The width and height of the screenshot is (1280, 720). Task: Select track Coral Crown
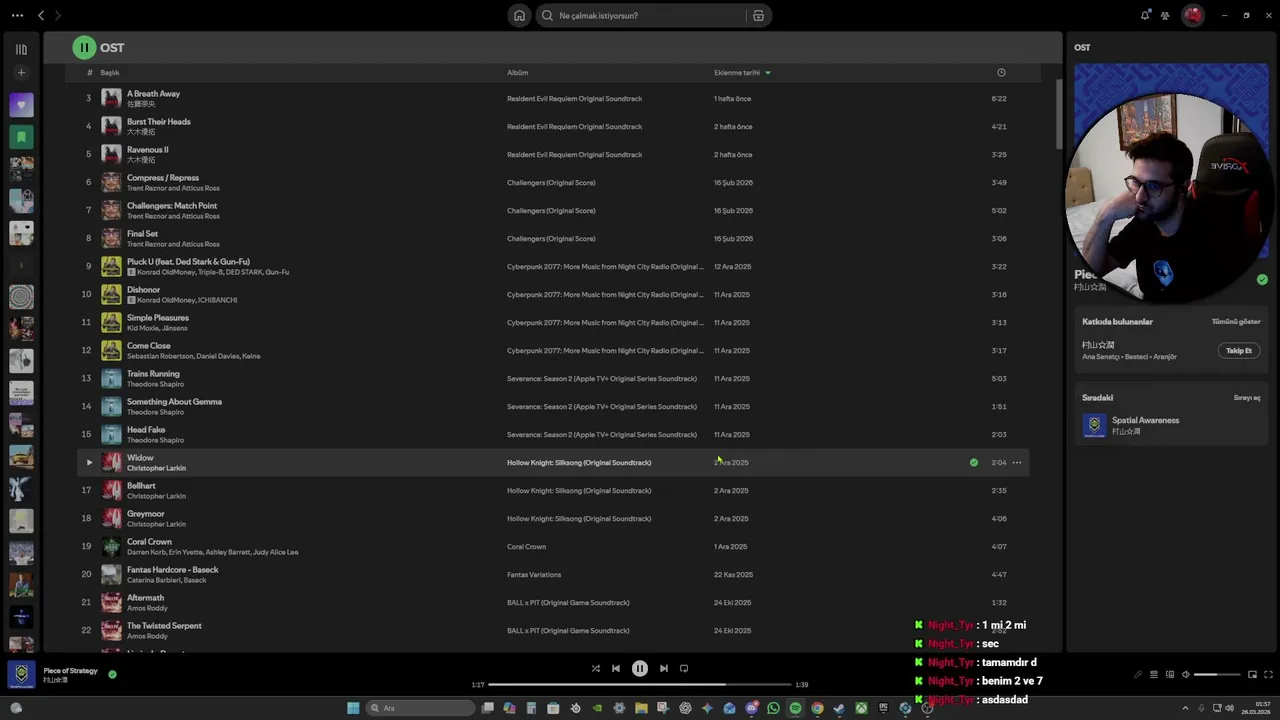click(x=149, y=541)
